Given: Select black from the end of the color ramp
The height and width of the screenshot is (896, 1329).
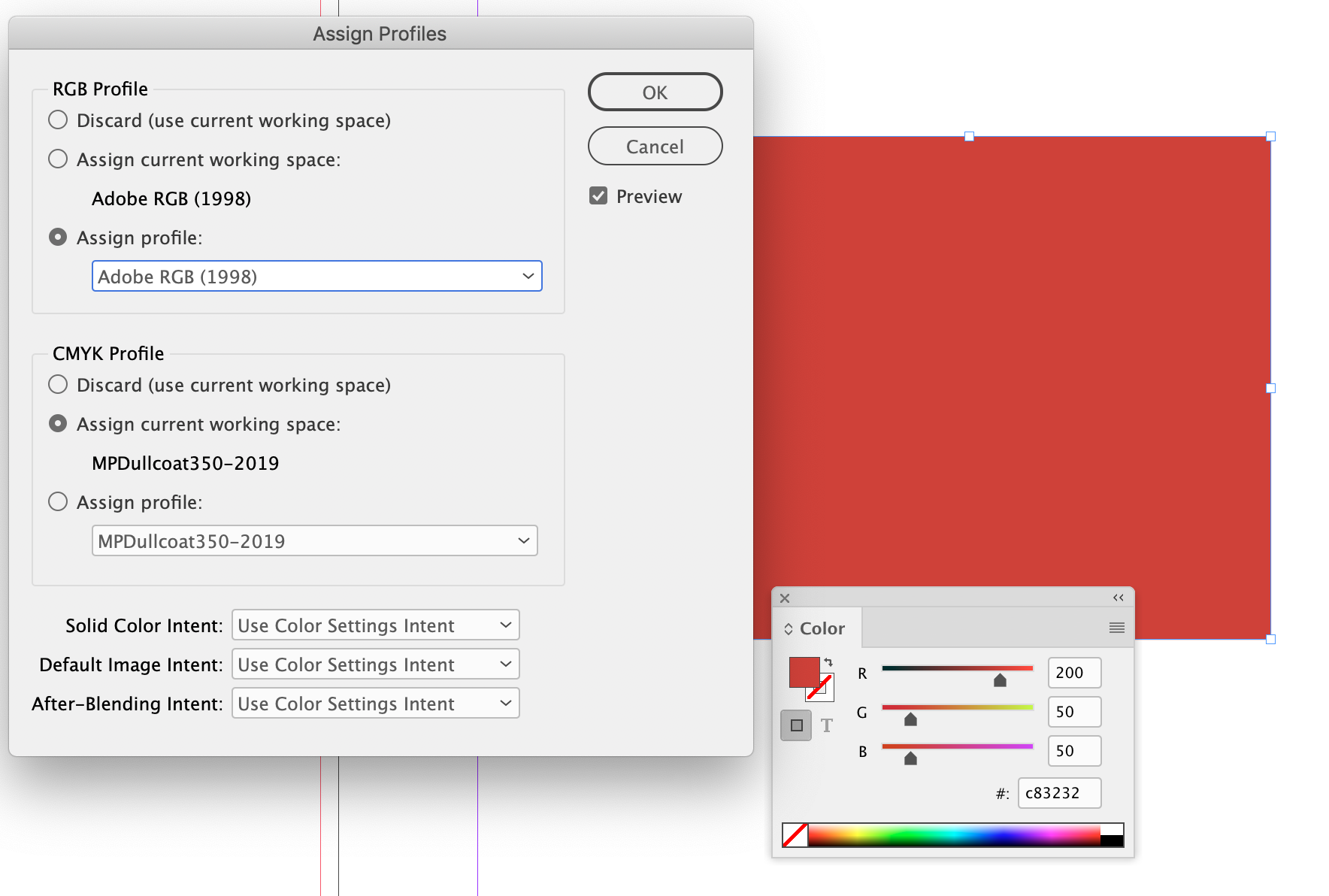Looking at the screenshot, I should [x=1112, y=840].
